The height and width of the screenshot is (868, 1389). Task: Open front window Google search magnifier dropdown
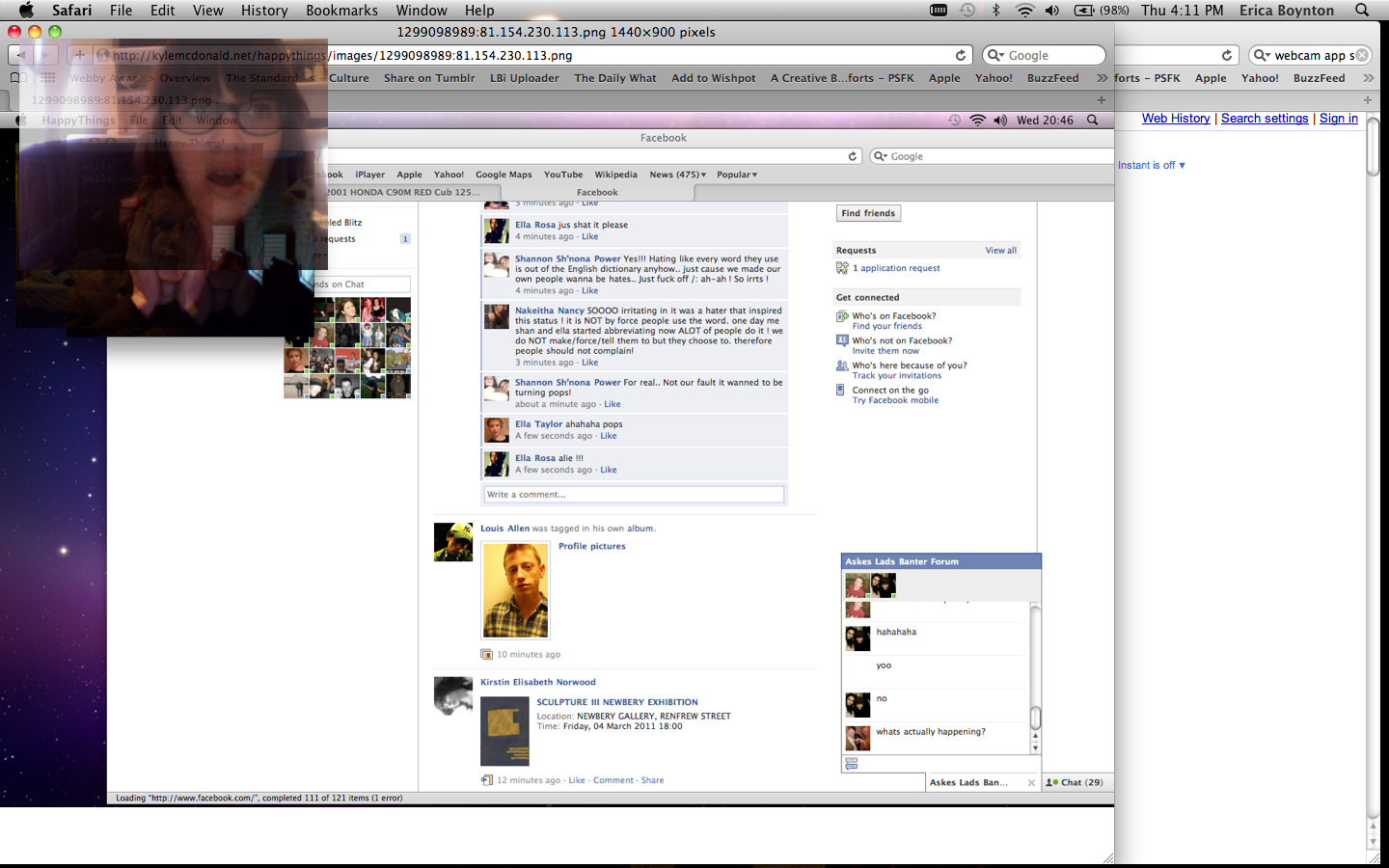point(995,55)
